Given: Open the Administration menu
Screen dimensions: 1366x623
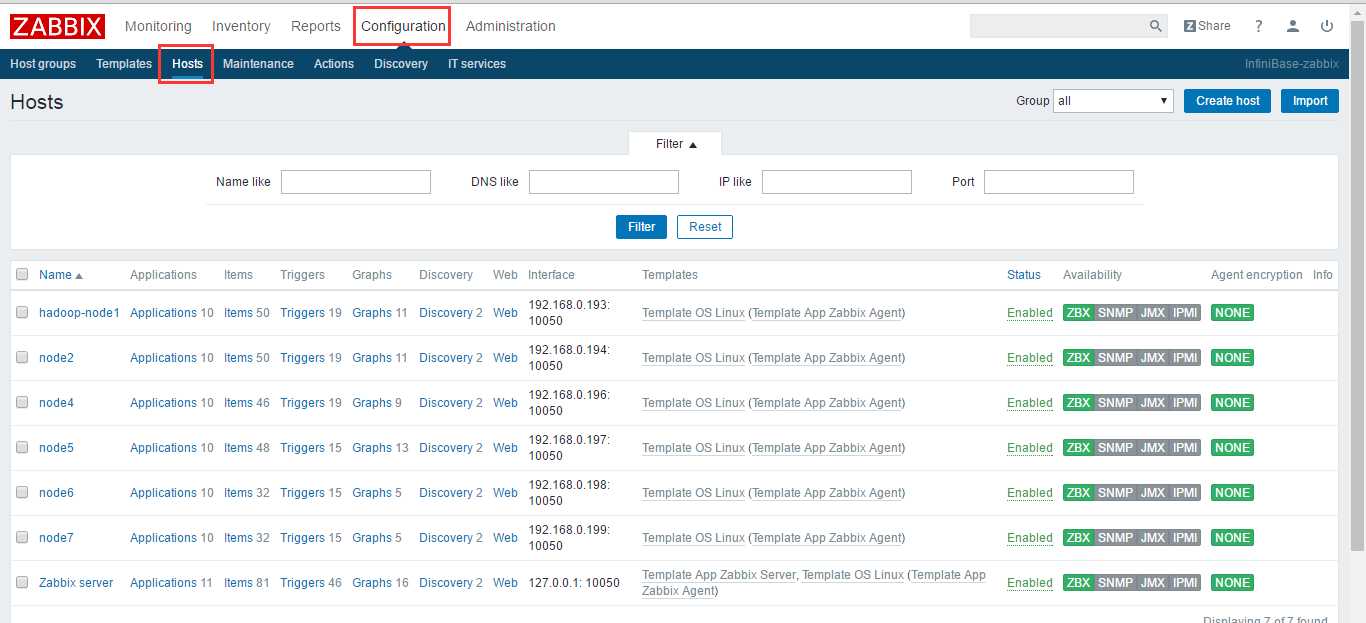Looking at the screenshot, I should (511, 26).
